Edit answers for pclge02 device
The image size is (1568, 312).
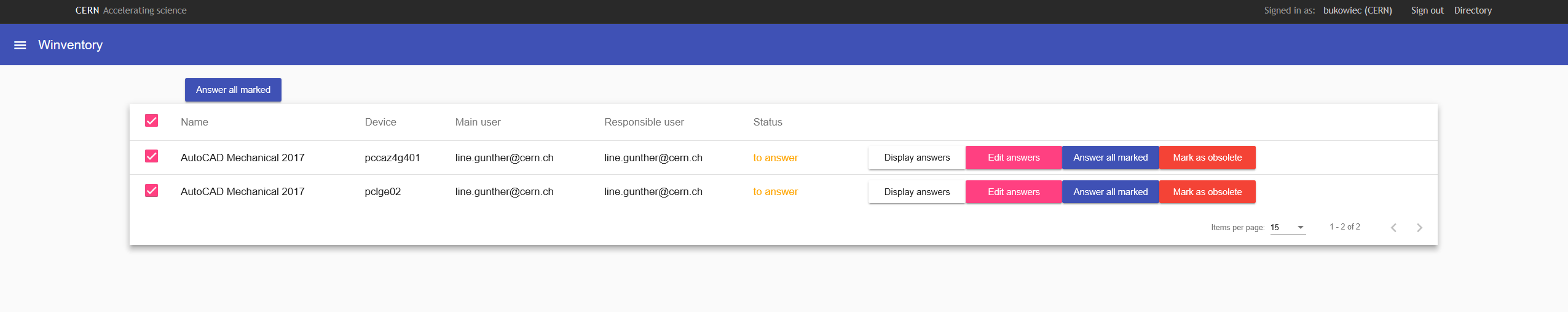click(1013, 192)
